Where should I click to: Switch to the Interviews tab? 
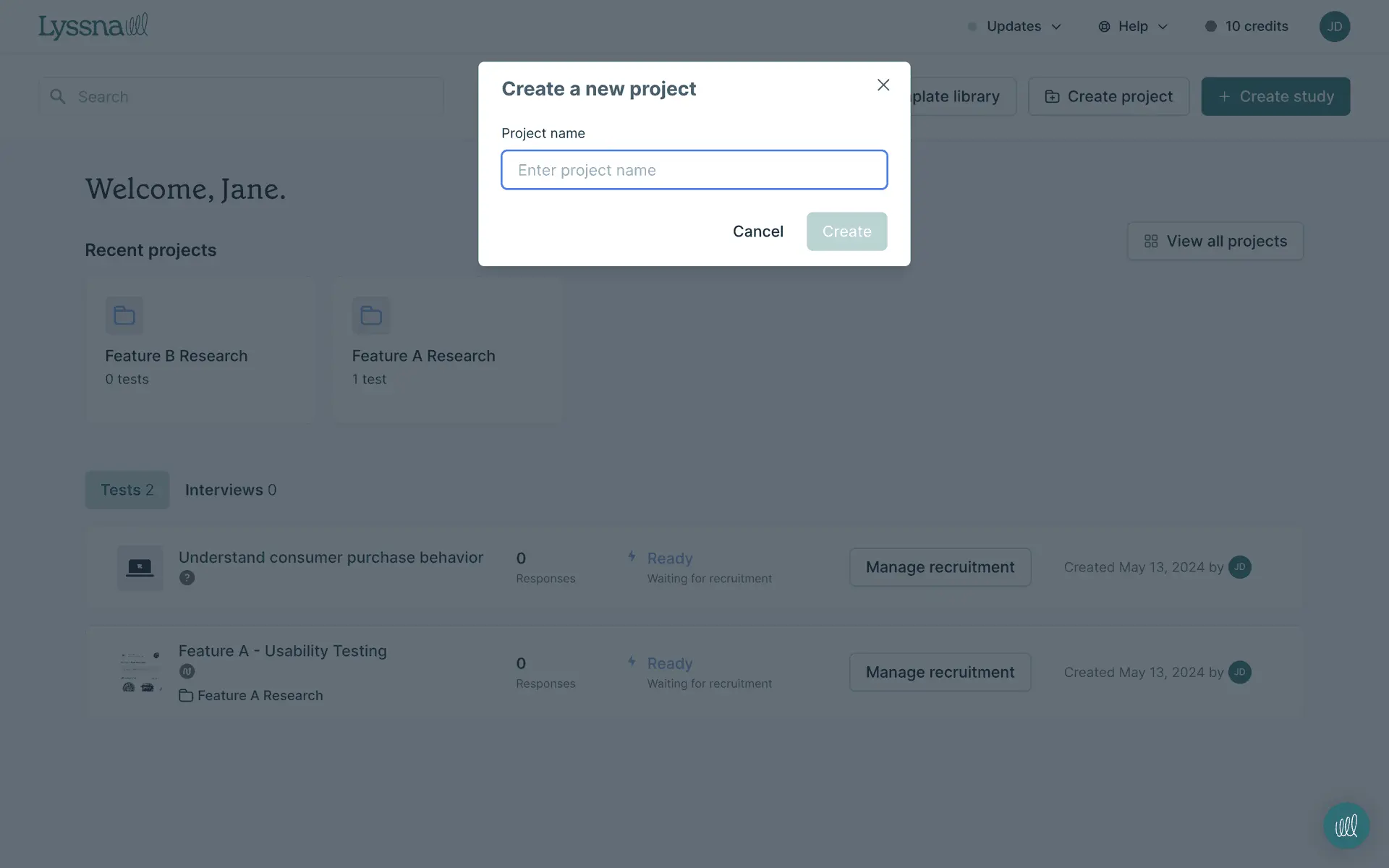coord(230,490)
